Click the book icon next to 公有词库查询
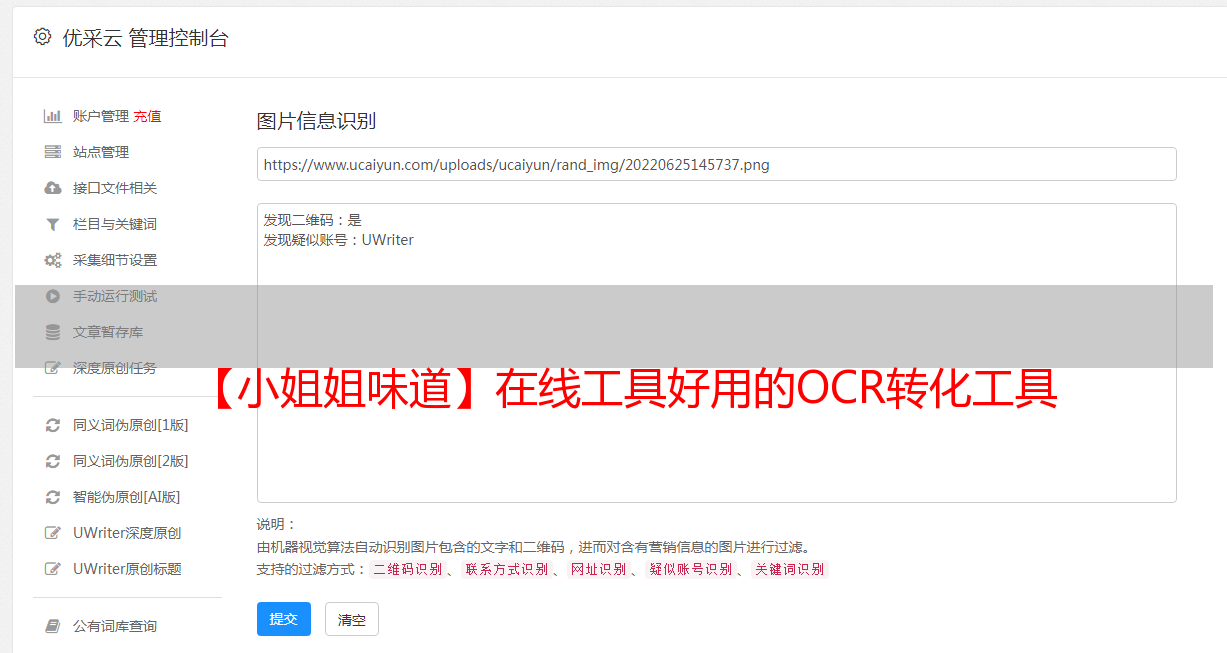Screen dimensions: 1227x653 coord(53,626)
